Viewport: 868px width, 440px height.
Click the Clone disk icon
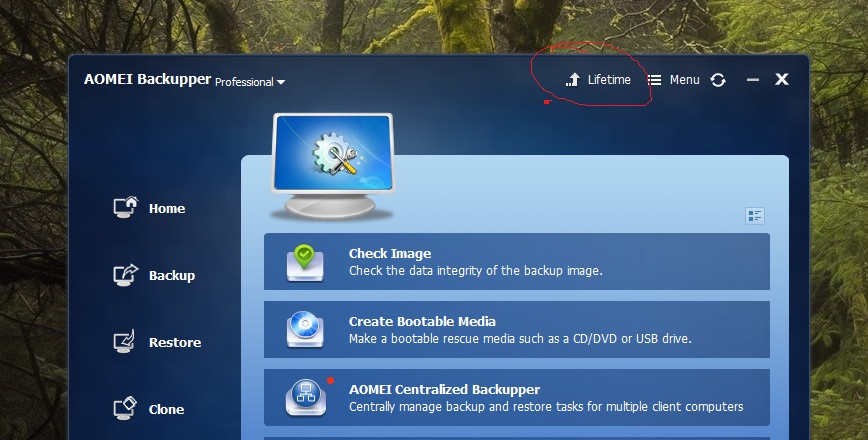(125, 408)
